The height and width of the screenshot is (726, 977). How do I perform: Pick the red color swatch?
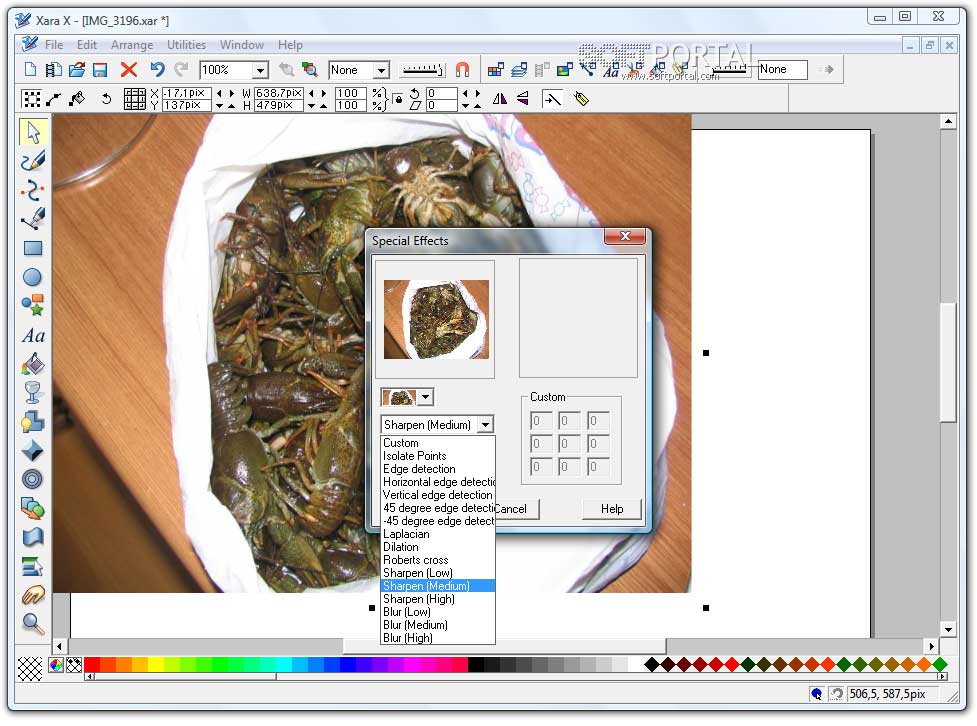point(92,665)
